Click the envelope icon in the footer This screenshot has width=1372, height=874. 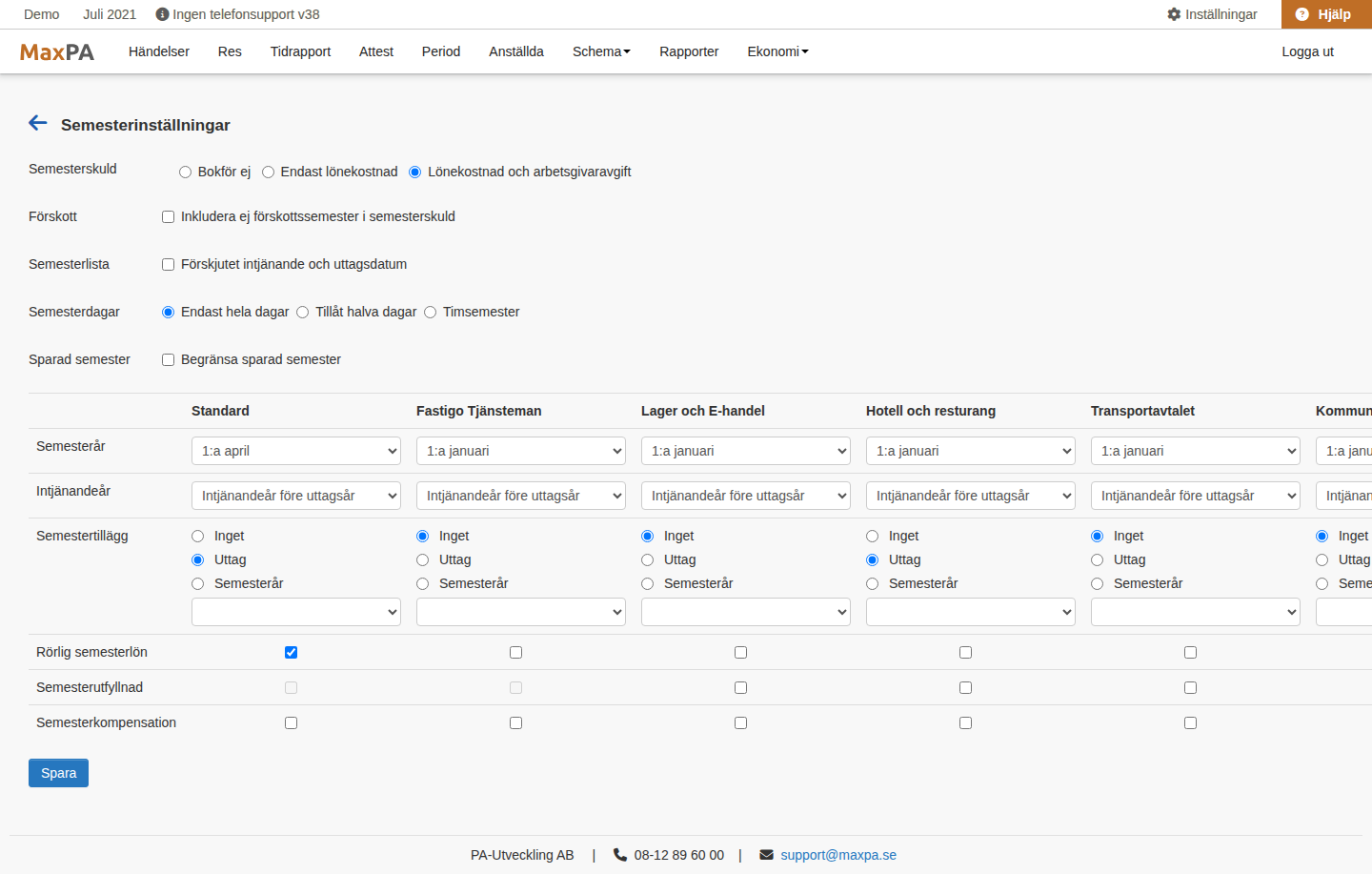click(767, 855)
